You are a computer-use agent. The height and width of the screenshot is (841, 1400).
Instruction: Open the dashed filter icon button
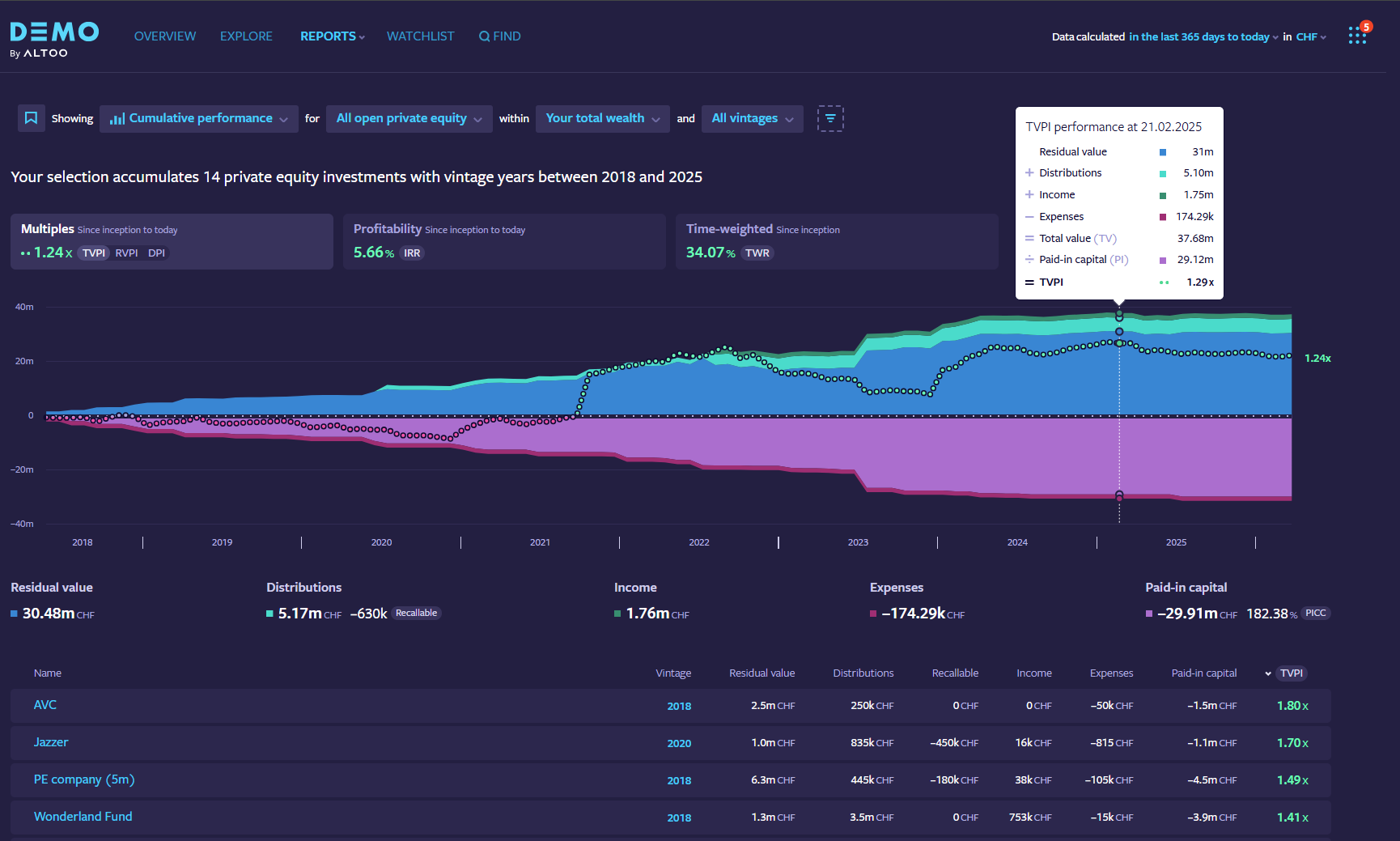pyautogui.click(x=830, y=118)
